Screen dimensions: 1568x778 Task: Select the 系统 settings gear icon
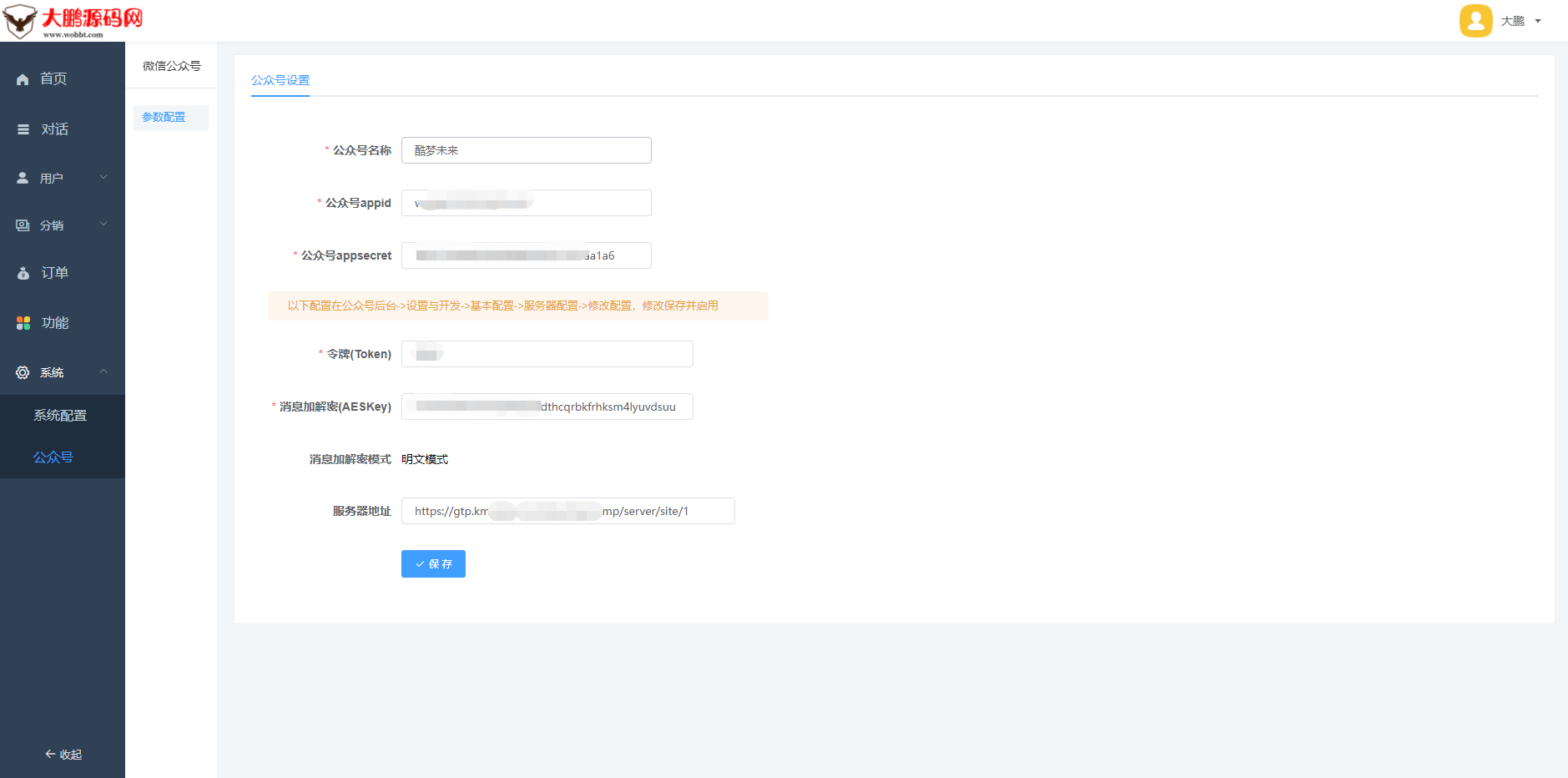(23, 372)
